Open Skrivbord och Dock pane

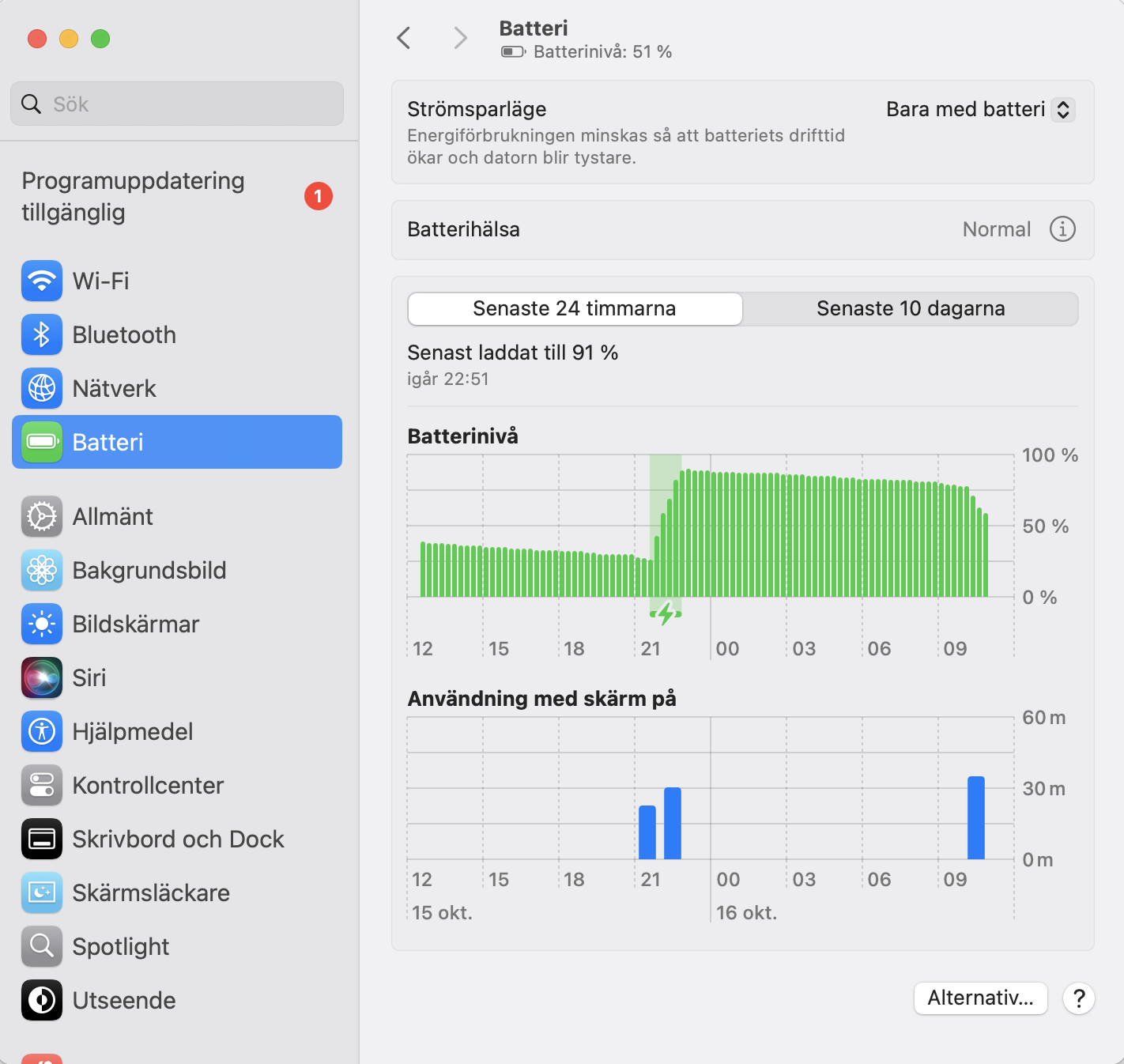[177, 839]
